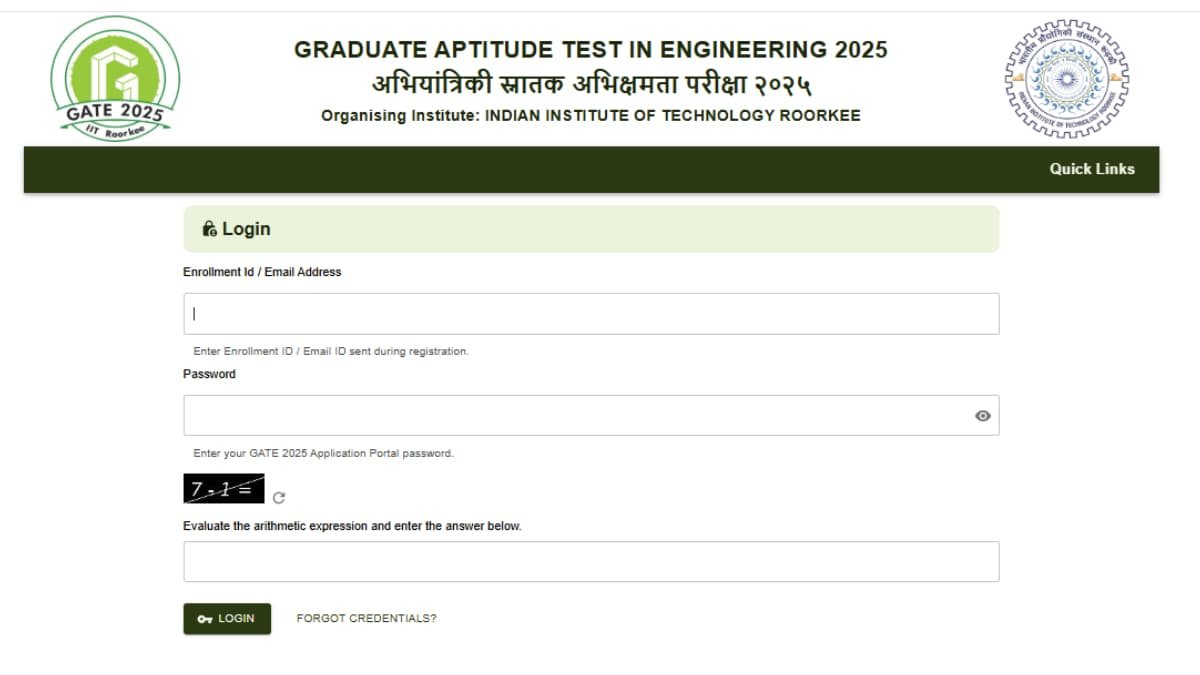Click the Enrollment Id / Email Address label
The width and height of the screenshot is (1200, 675).
coord(262,272)
